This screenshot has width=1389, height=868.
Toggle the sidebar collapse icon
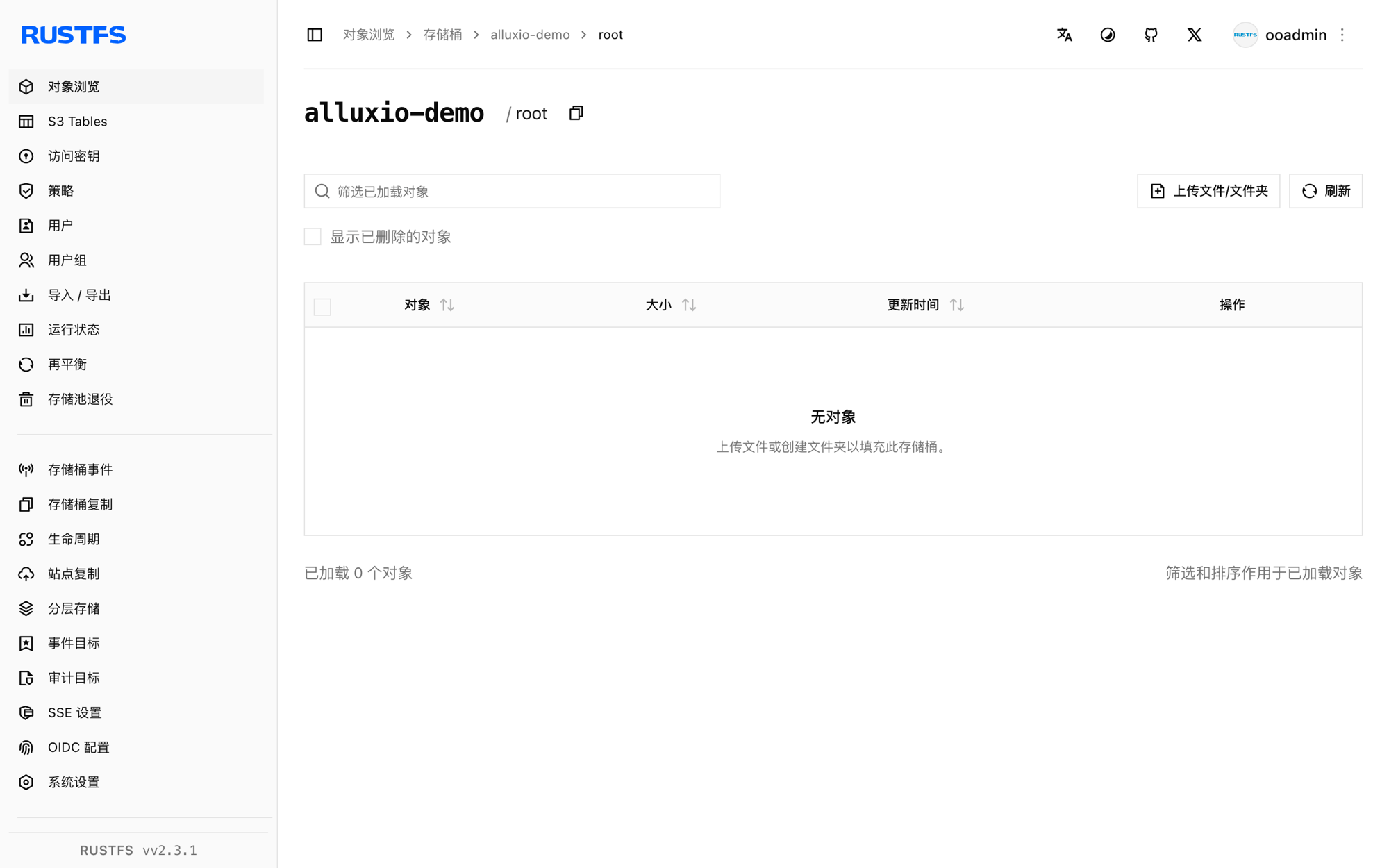(x=315, y=35)
